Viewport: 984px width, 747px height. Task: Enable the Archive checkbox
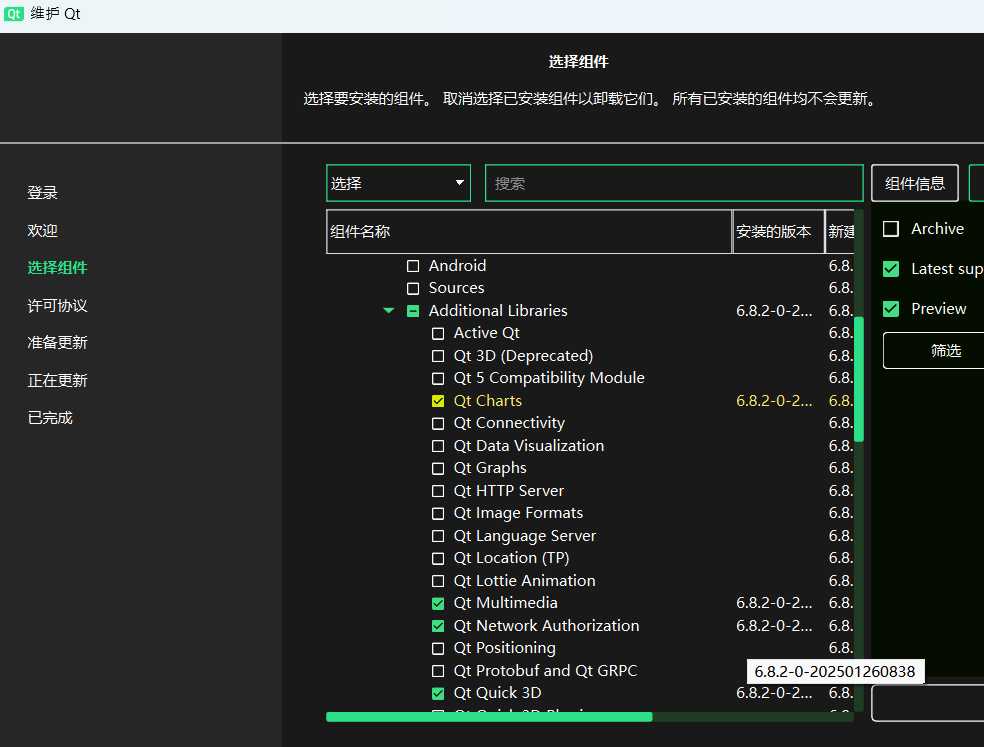click(x=890, y=228)
